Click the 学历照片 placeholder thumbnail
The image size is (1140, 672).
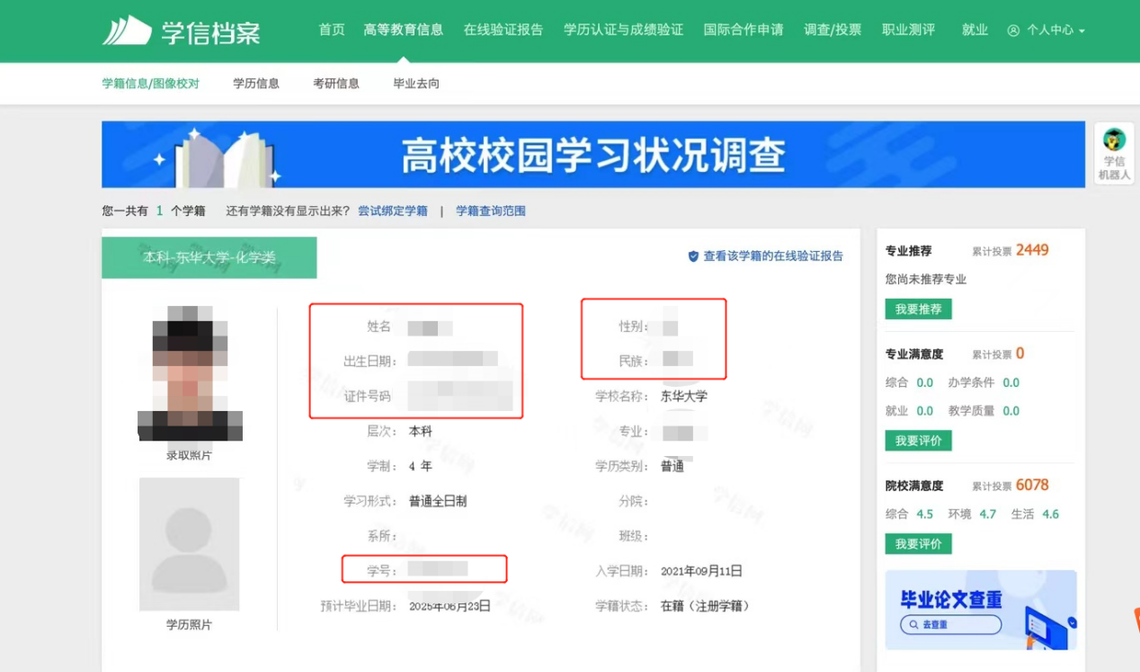pyautogui.click(x=189, y=544)
